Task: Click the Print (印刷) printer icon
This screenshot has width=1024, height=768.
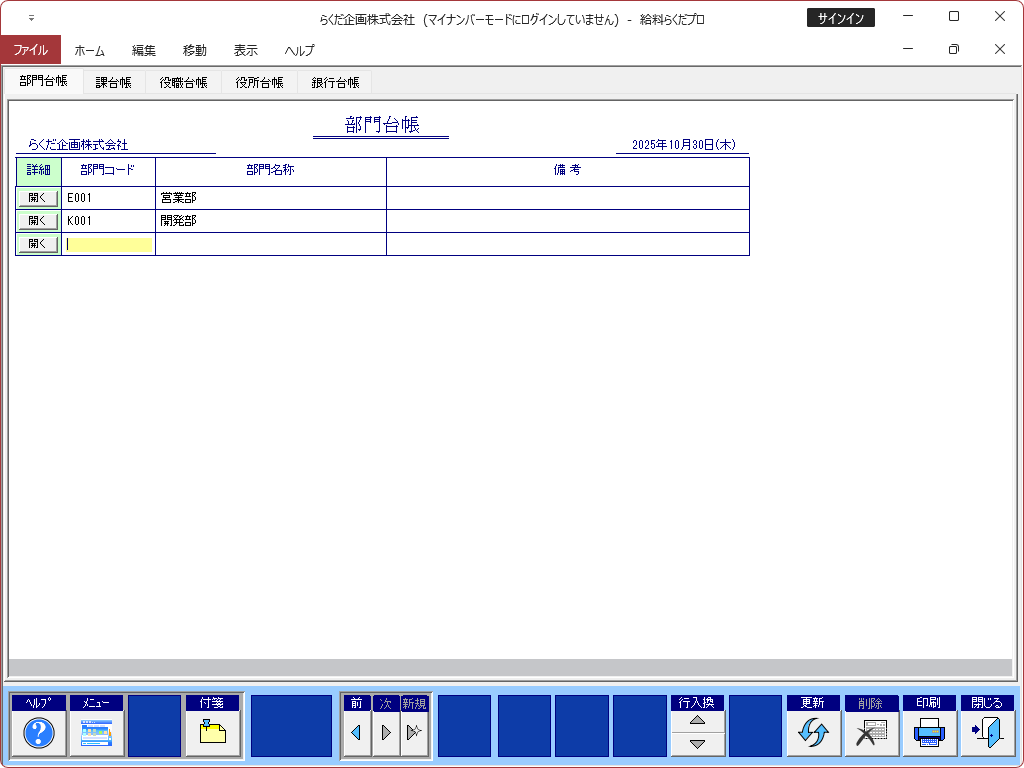Action: pos(929,734)
